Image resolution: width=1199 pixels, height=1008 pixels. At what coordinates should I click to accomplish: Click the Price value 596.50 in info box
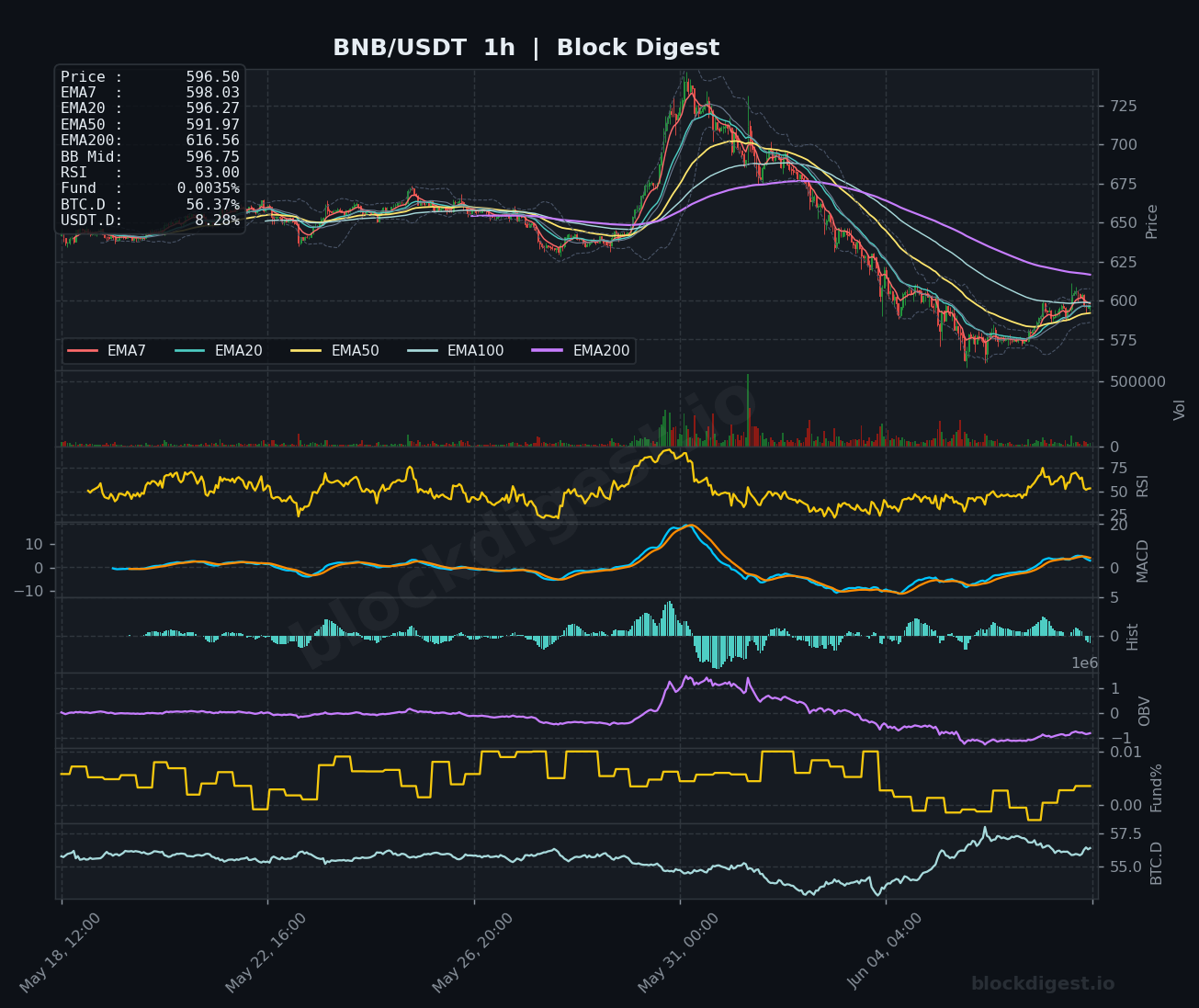click(212, 77)
